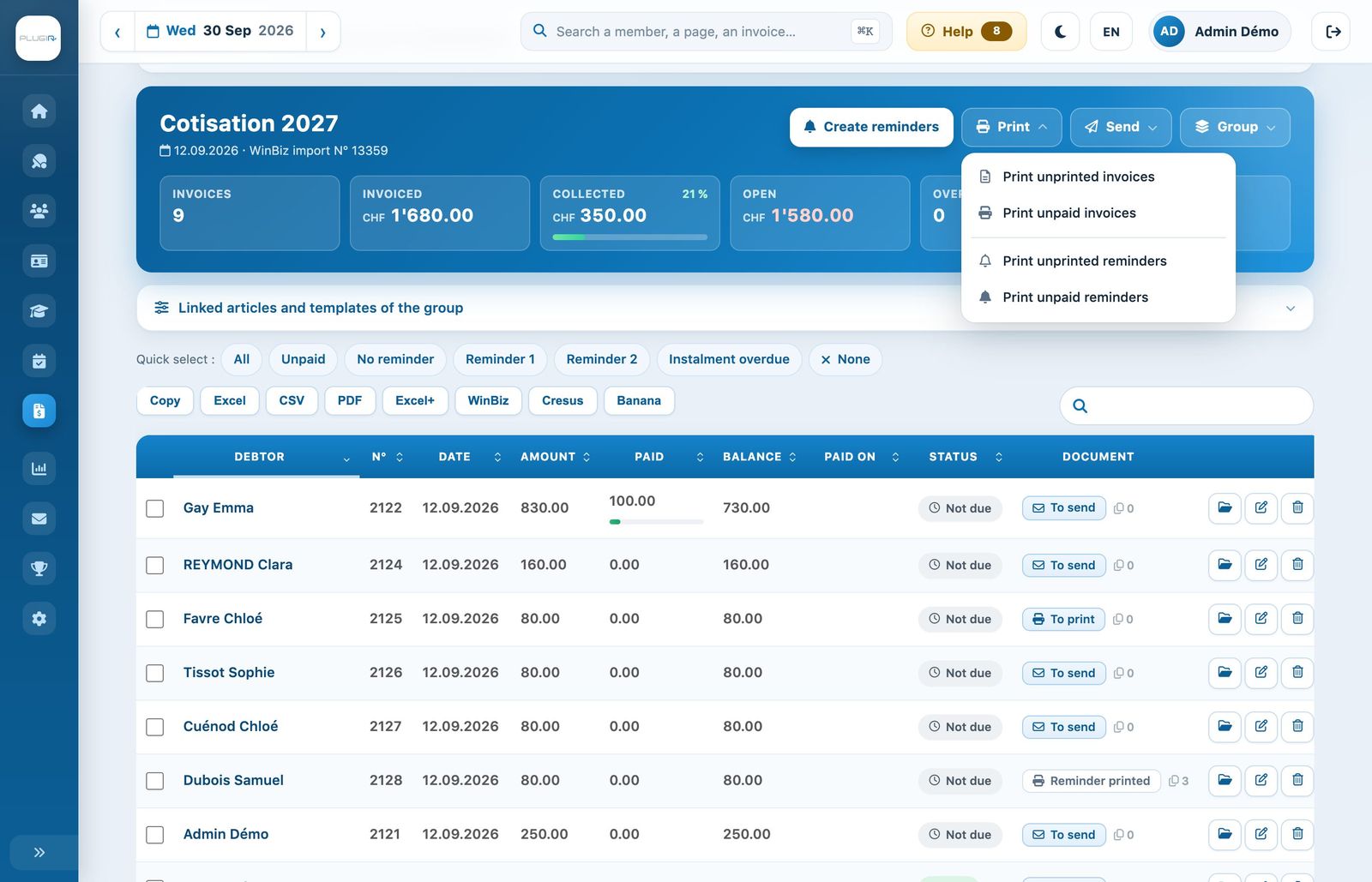Toggle dark mode moon button

coord(1060,32)
